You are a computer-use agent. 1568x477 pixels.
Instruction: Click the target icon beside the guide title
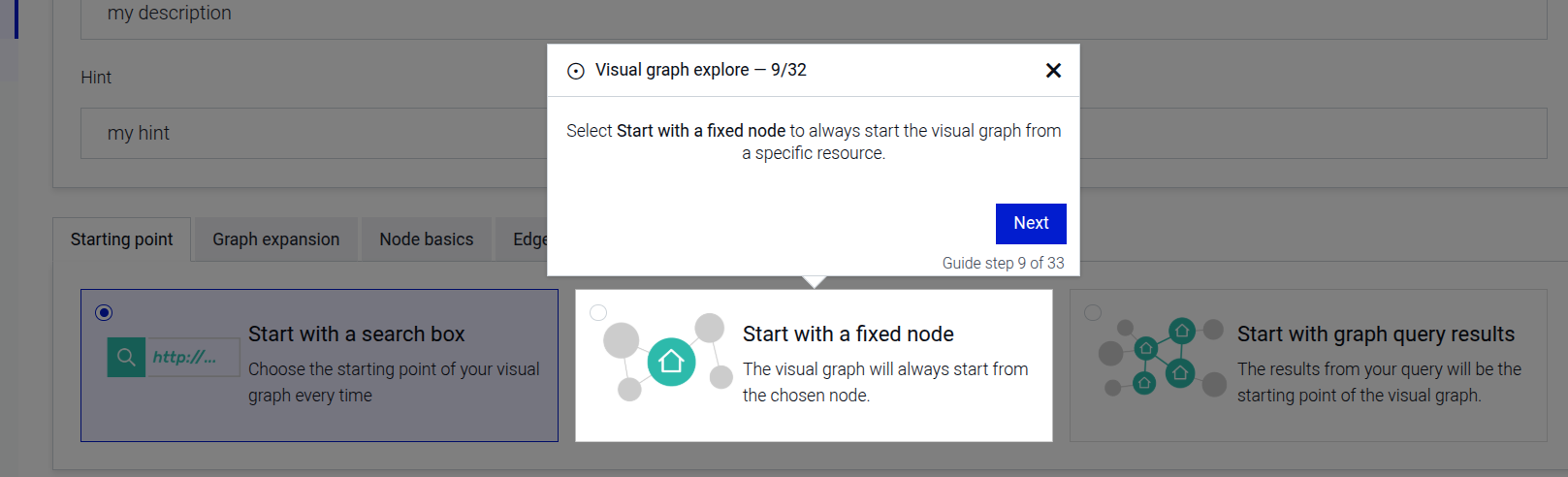click(576, 71)
